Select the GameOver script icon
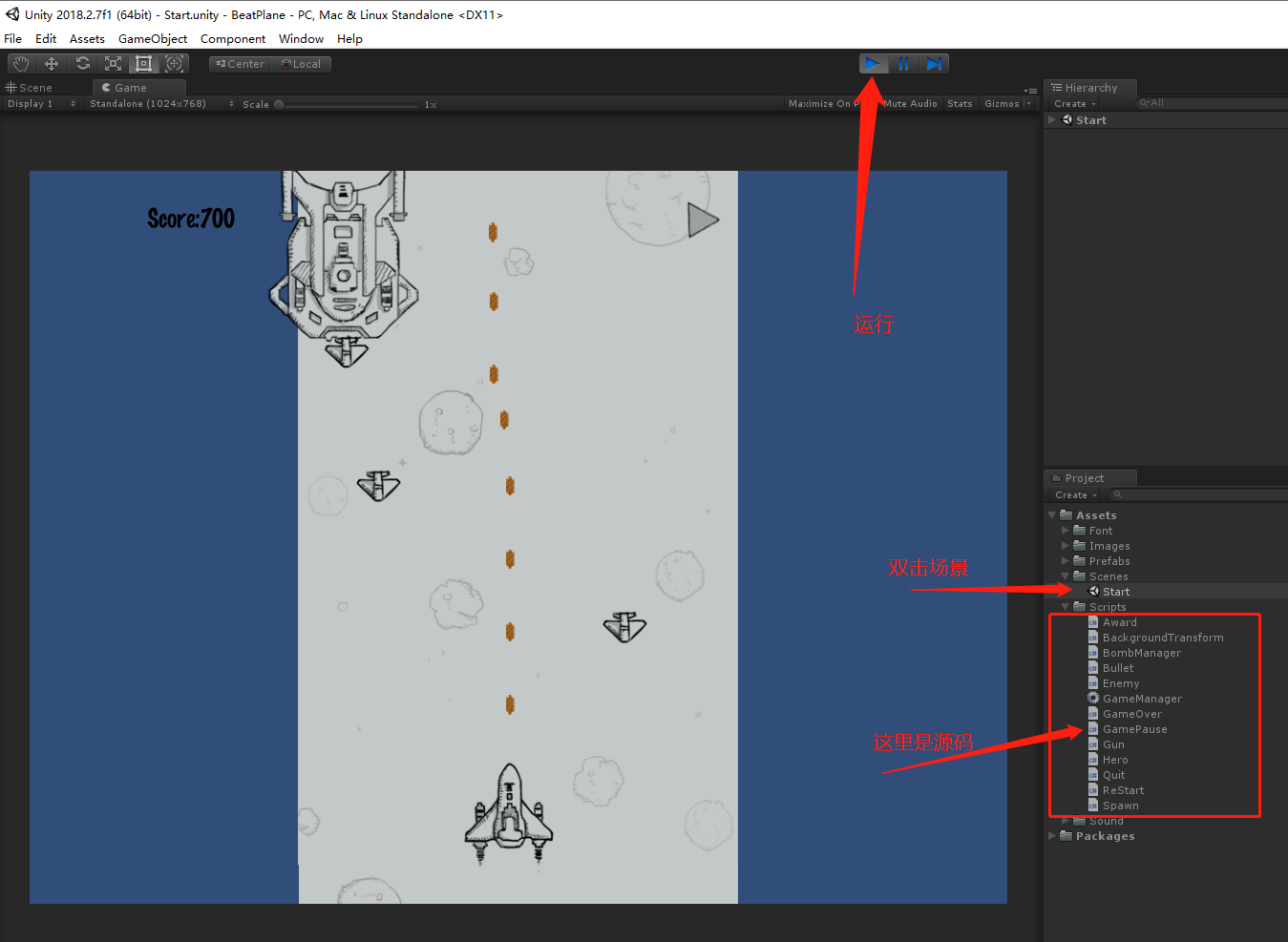The height and width of the screenshot is (942, 1288). pos(1093,714)
